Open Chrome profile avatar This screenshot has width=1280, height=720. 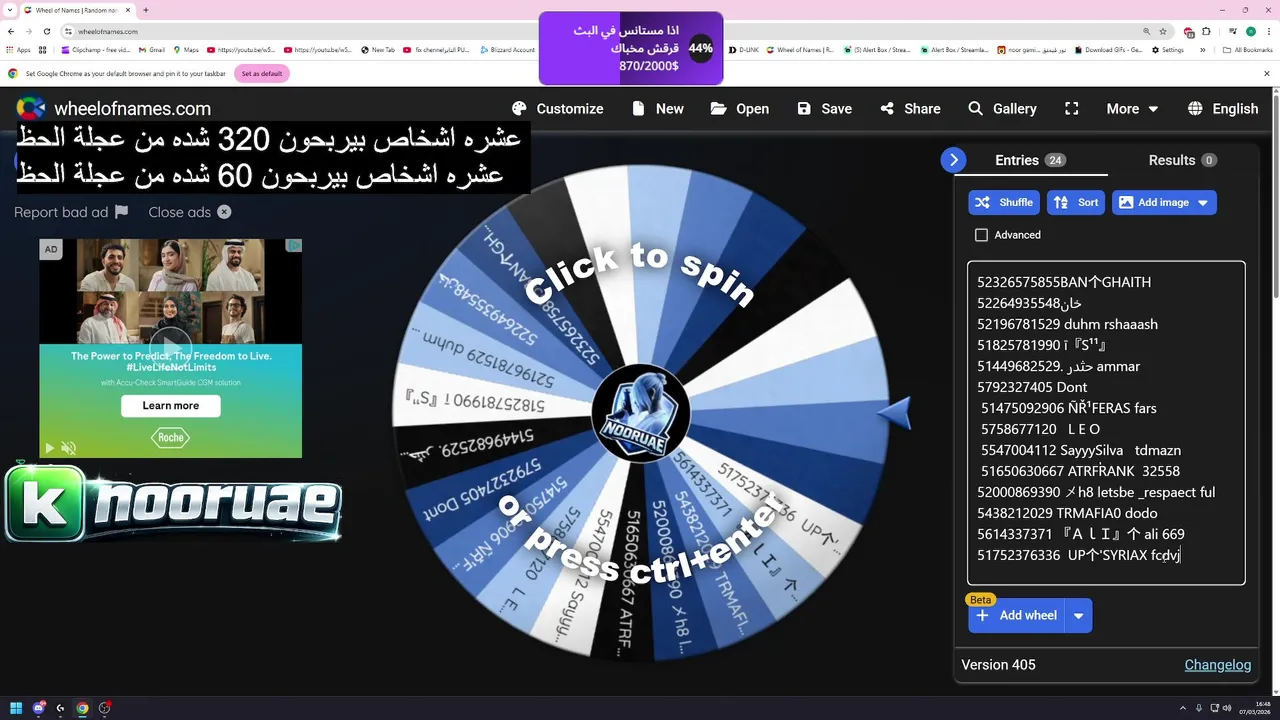(1250, 31)
